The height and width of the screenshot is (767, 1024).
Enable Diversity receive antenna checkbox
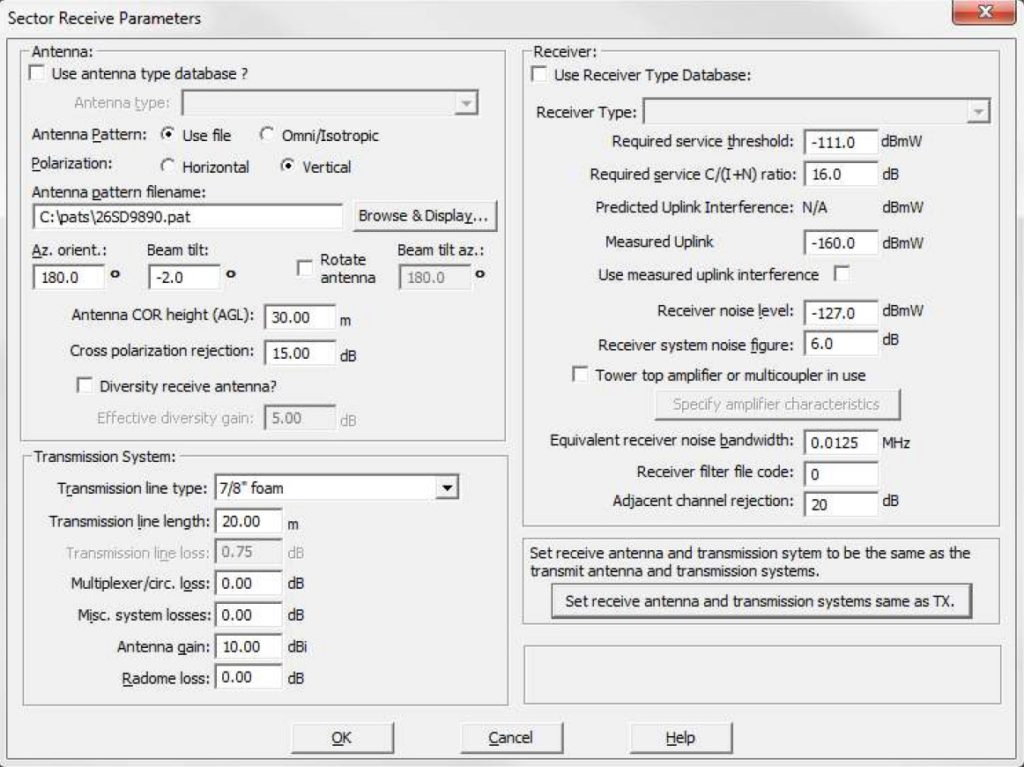tap(85, 385)
